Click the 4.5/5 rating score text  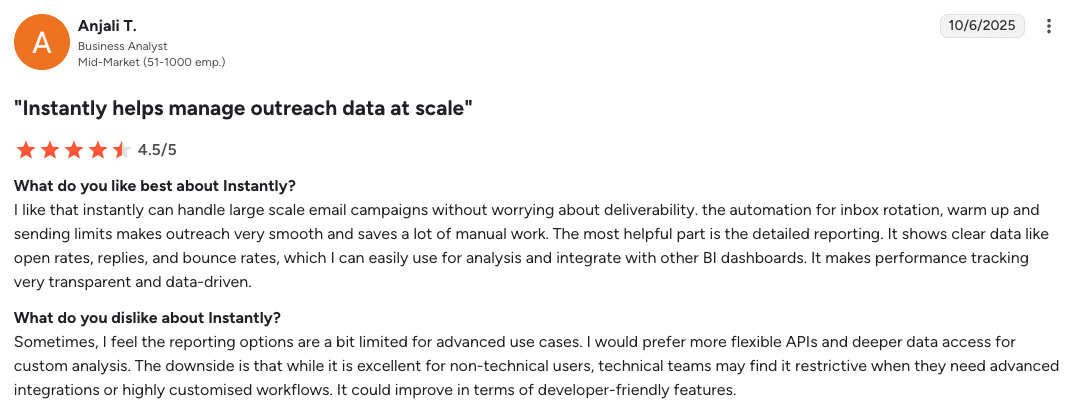[157, 150]
